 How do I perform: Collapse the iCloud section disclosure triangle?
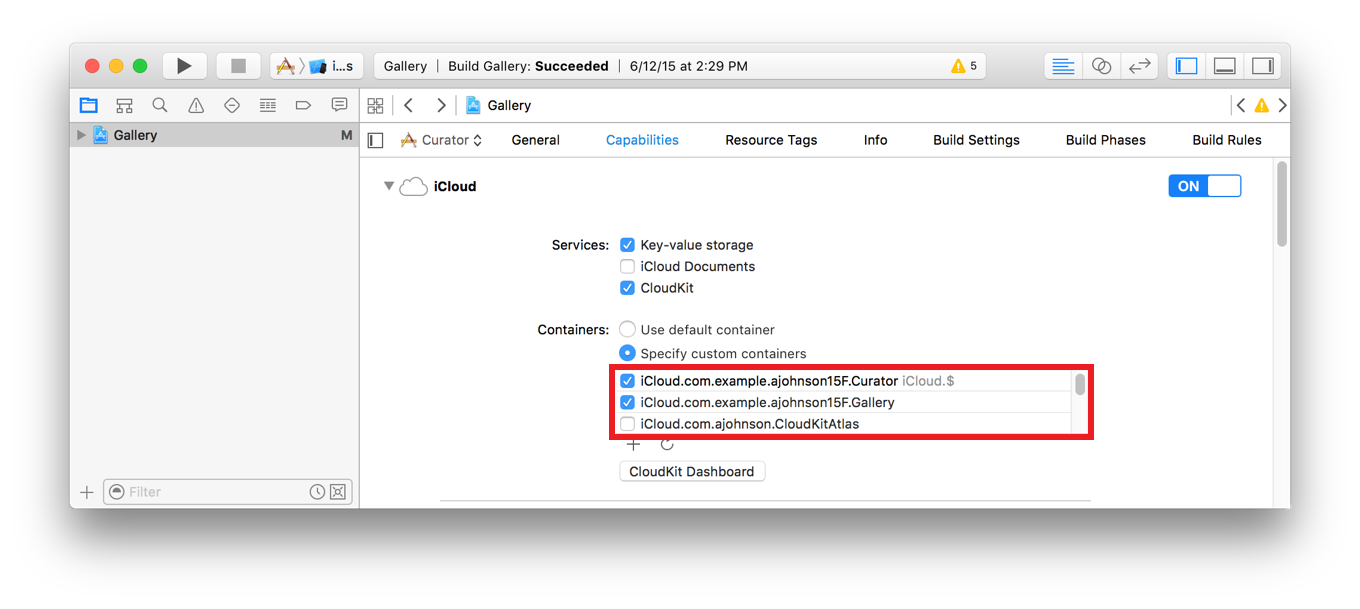click(x=389, y=186)
